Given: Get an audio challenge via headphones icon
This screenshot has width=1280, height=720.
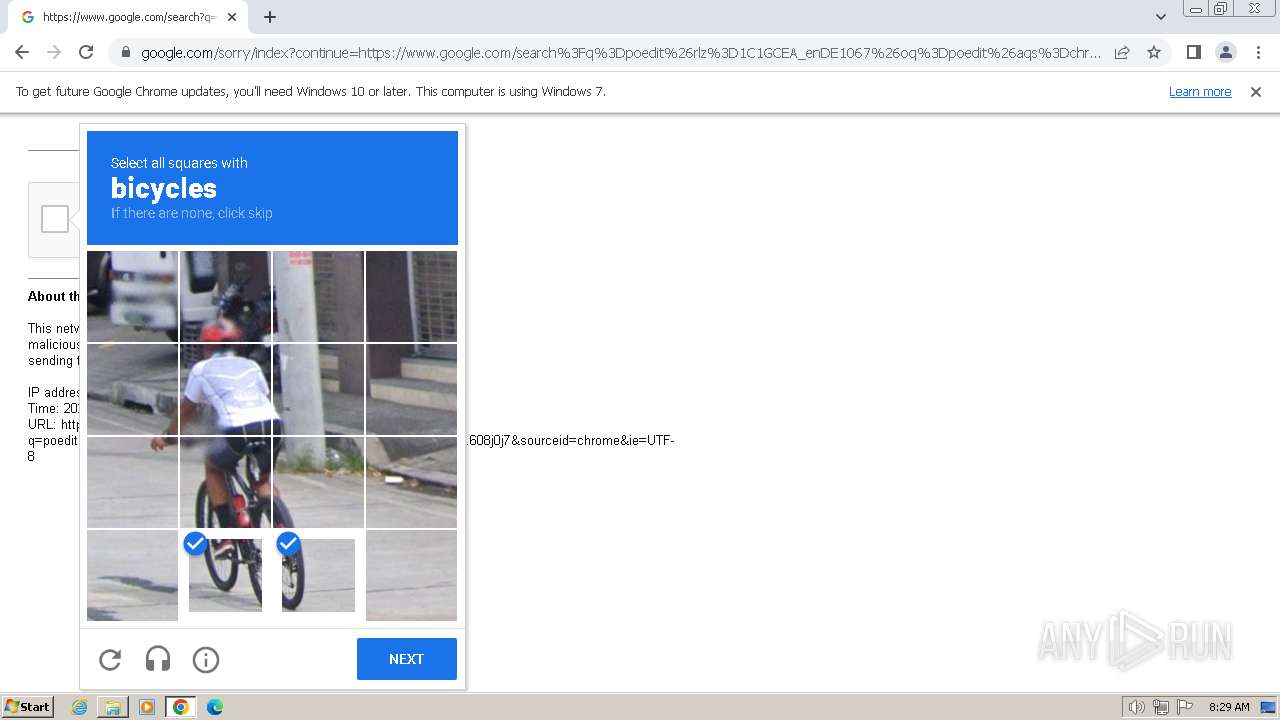Looking at the screenshot, I should (x=158, y=660).
